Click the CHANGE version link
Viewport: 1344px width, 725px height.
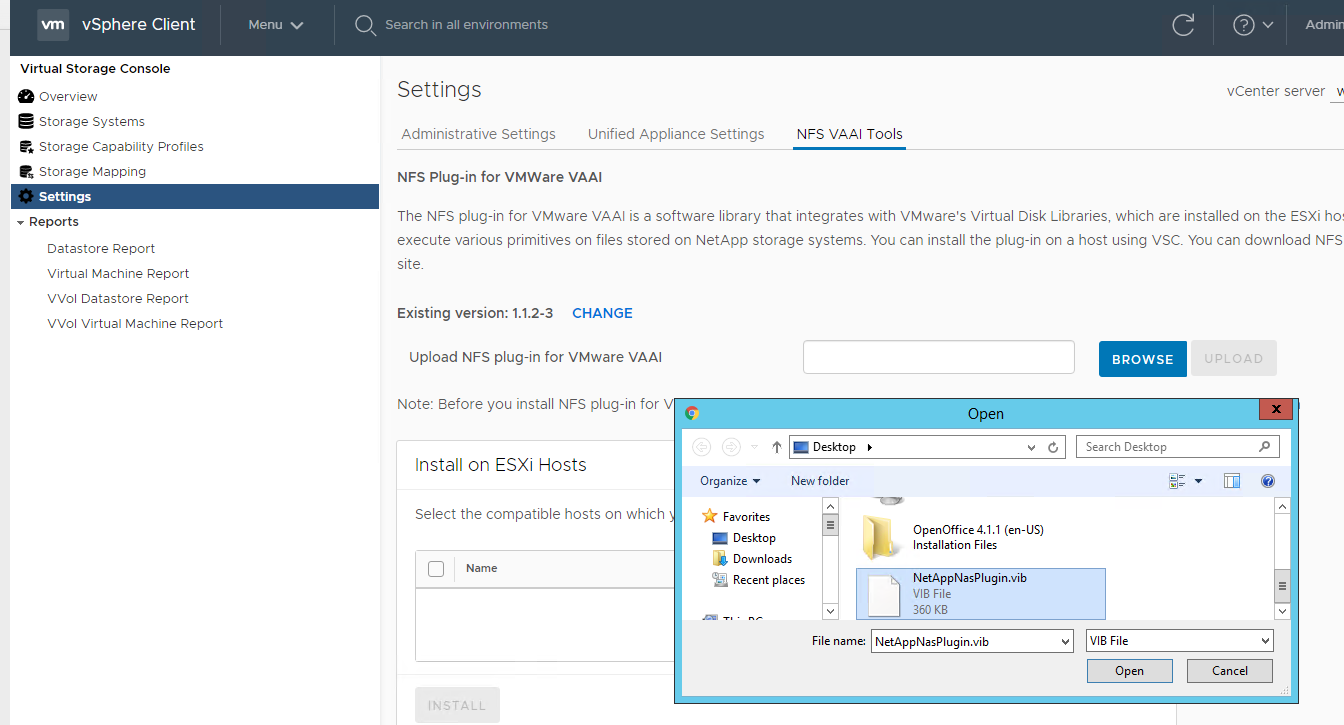click(602, 313)
